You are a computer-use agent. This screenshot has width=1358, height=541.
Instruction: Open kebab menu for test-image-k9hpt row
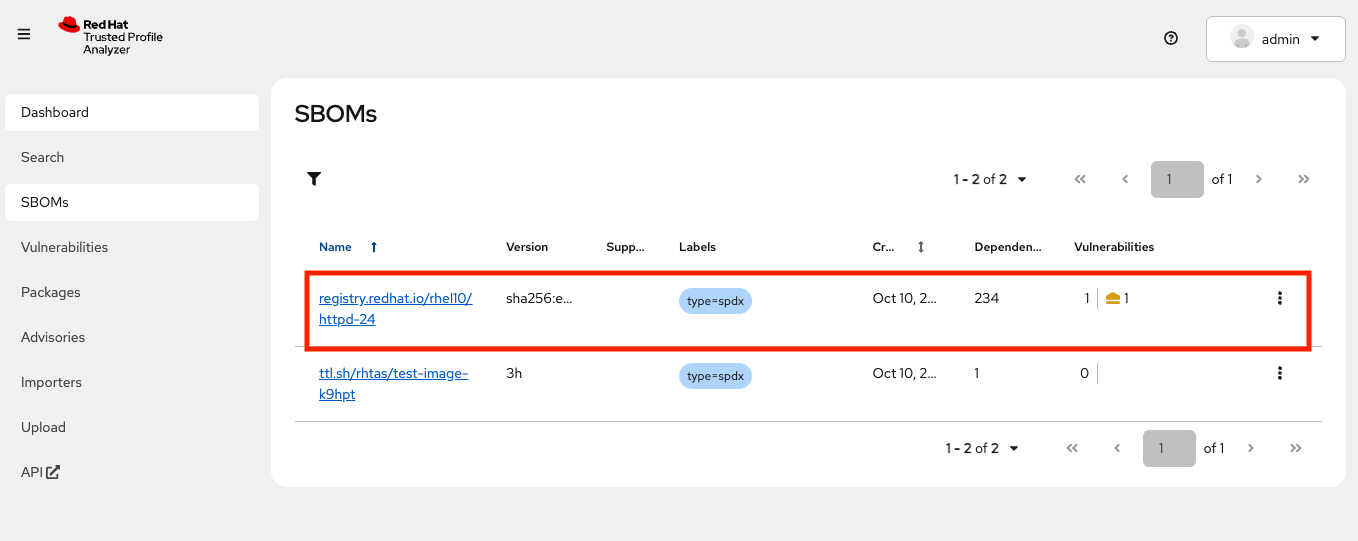tap(1279, 373)
